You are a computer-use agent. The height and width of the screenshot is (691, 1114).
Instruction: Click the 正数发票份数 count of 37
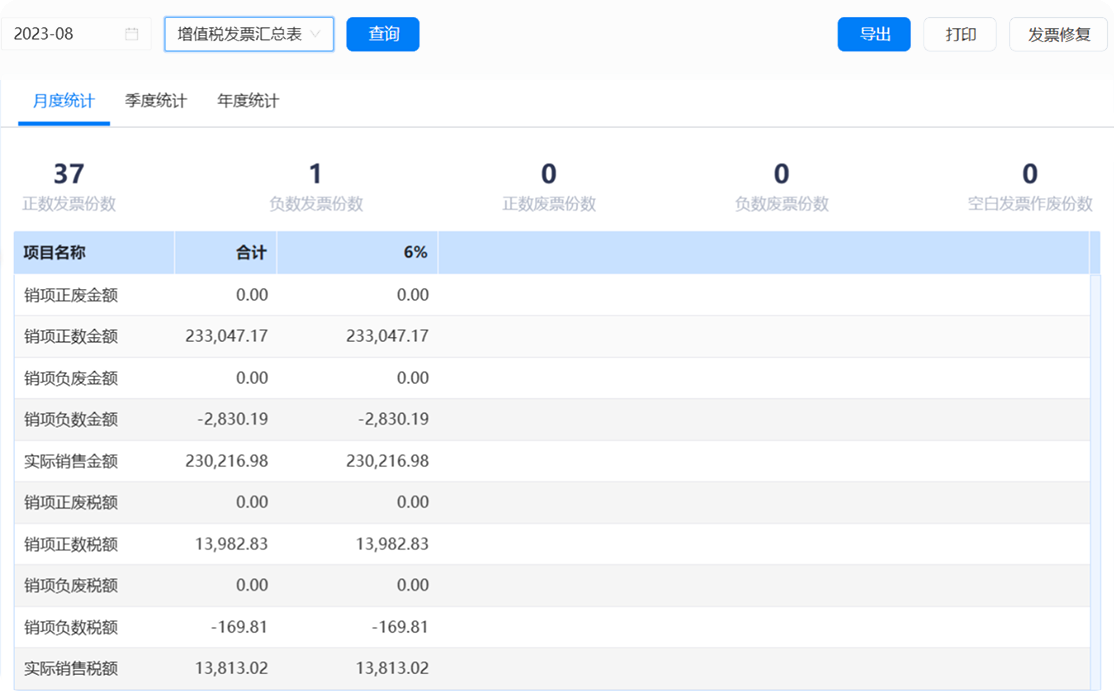point(69,174)
